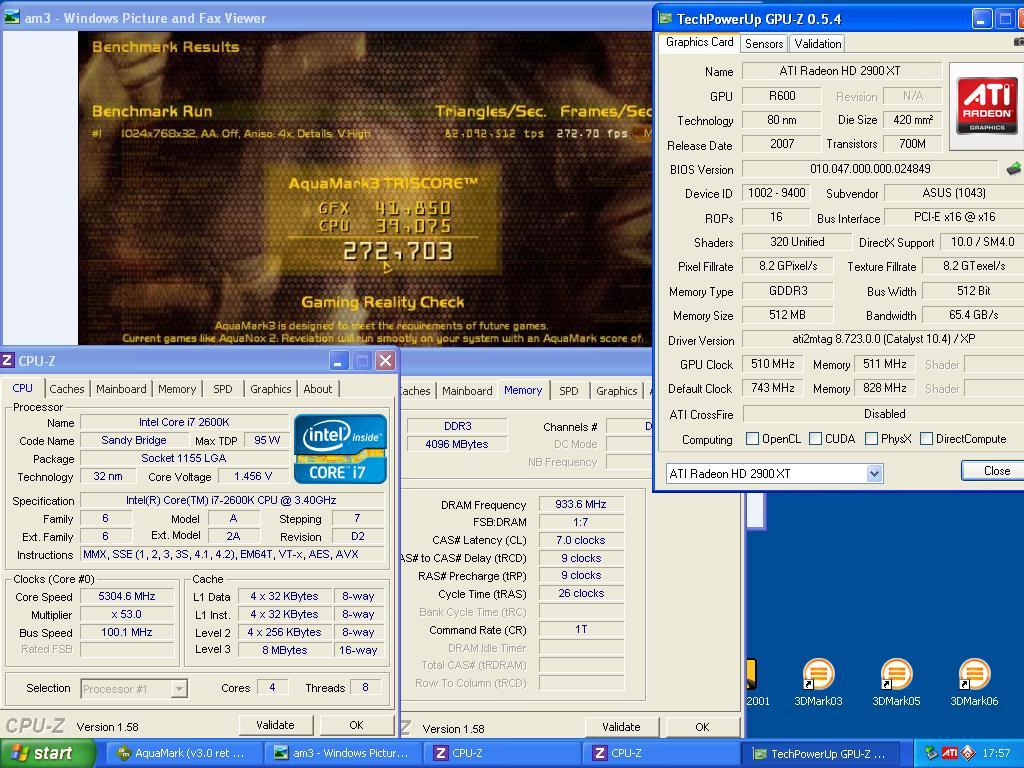Click OK in the rear CPU-Z window
The width and height of the screenshot is (1024, 768).
(702, 727)
